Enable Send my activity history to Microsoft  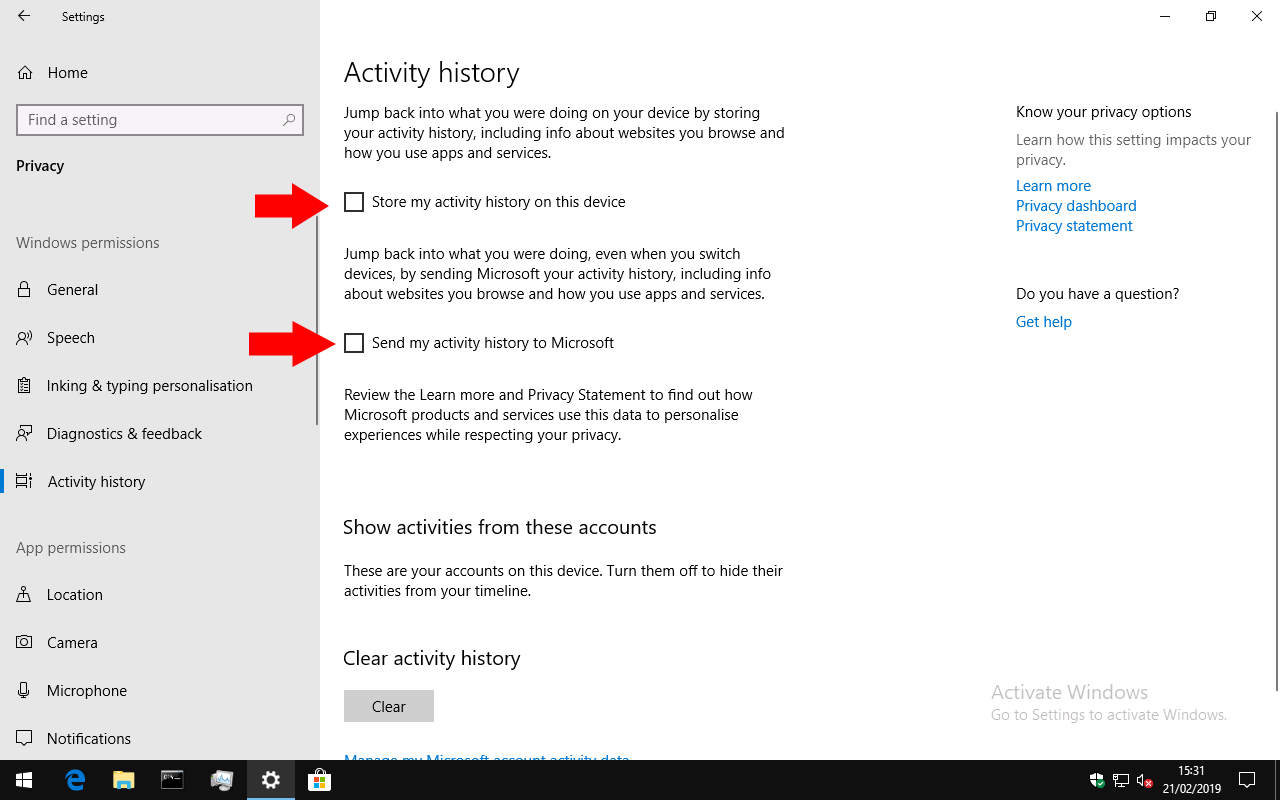354,343
